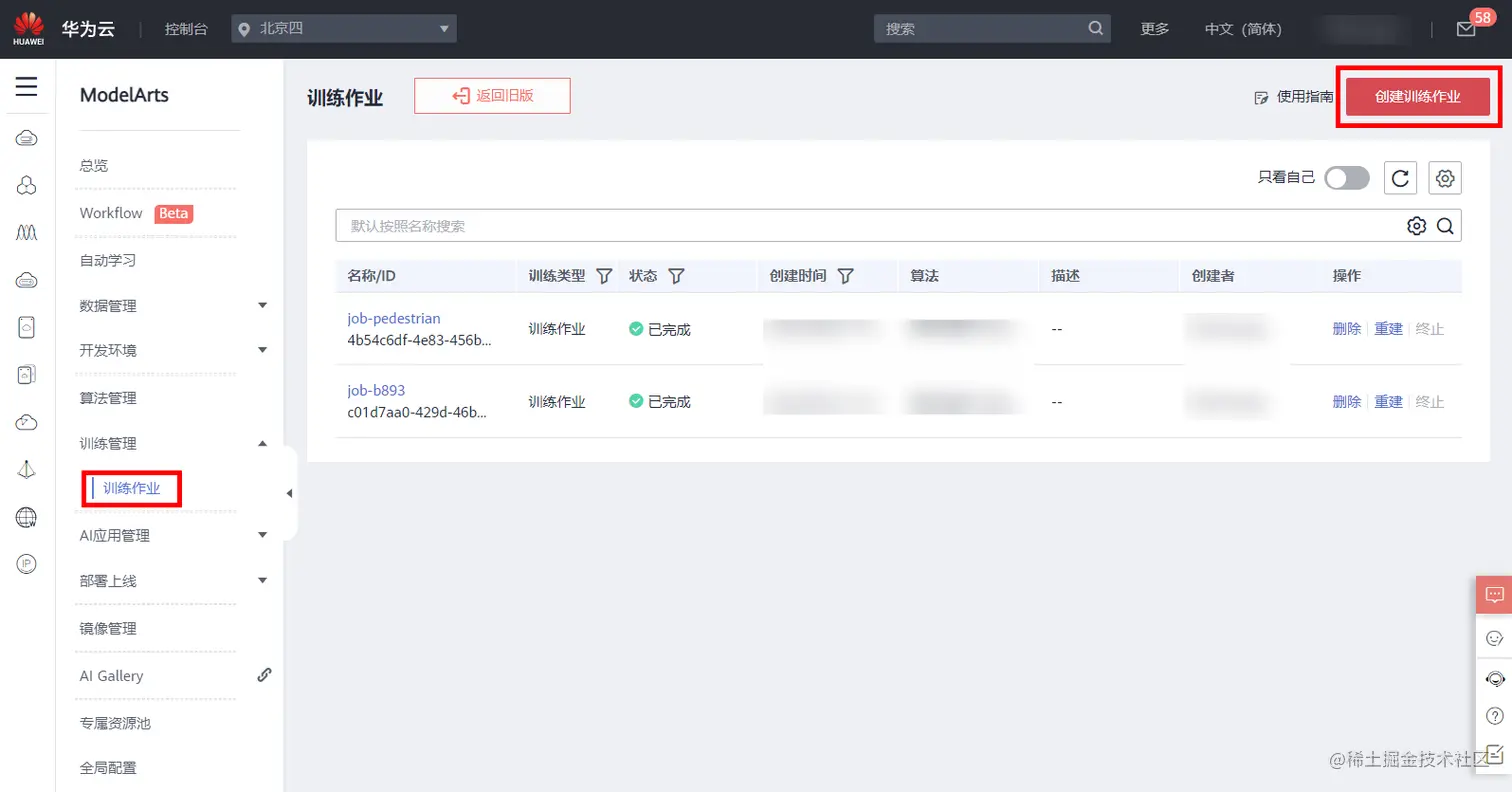This screenshot has width=1512, height=792.
Task: Click the magnifier in the job search box
Action: click(x=1445, y=226)
